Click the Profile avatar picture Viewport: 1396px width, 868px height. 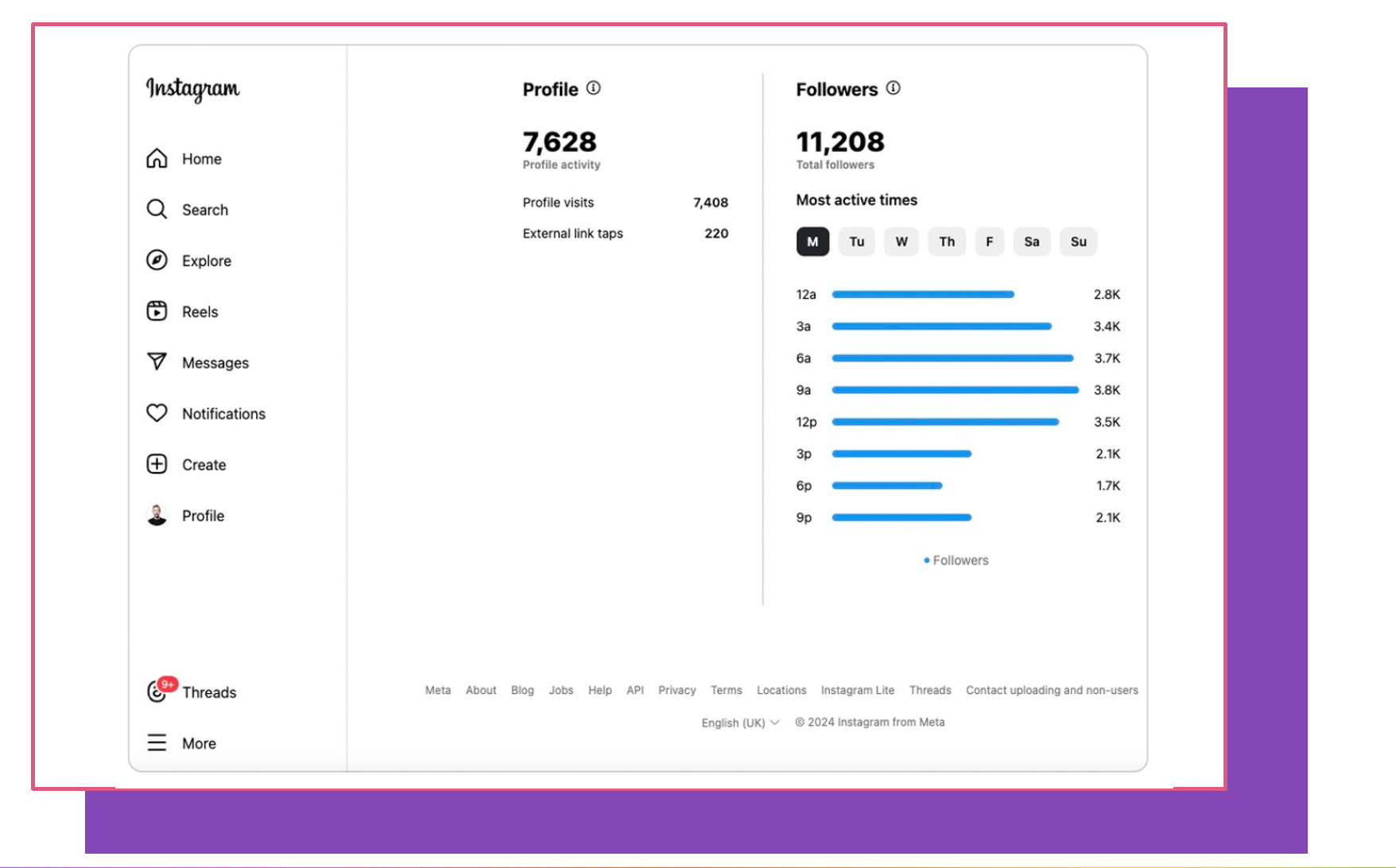(157, 515)
